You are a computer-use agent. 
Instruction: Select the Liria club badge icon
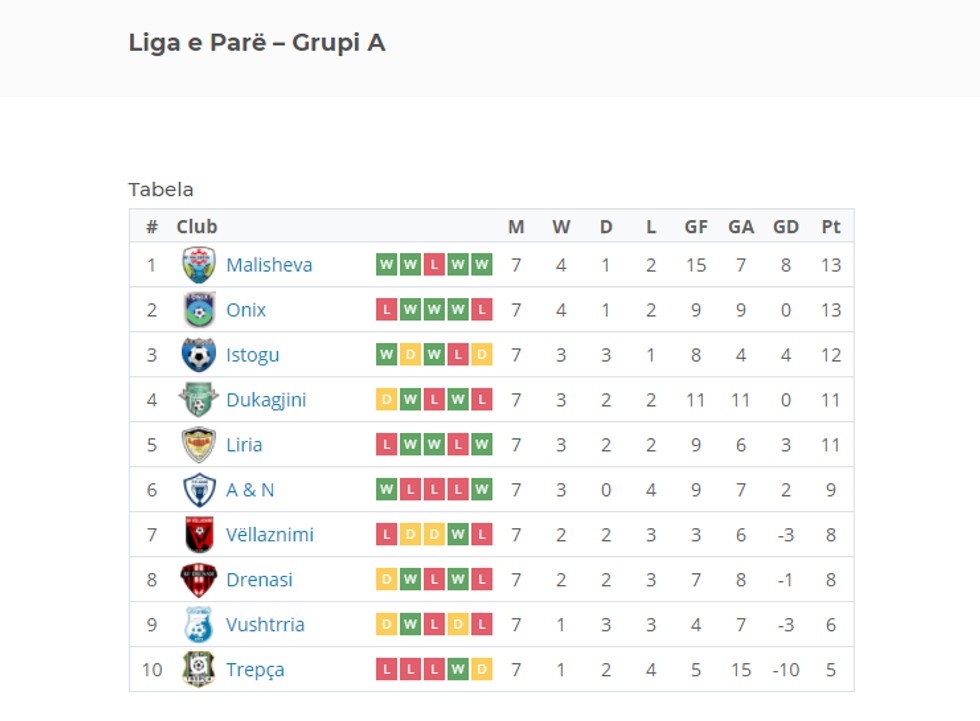(x=198, y=444)
